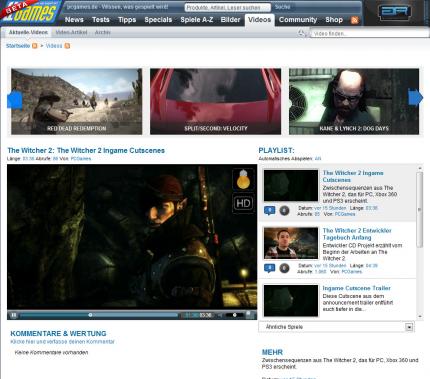Open playlist link Ingame Cutscene Trailer
This screenshot has width=430, height=379.
pos(356,288)
